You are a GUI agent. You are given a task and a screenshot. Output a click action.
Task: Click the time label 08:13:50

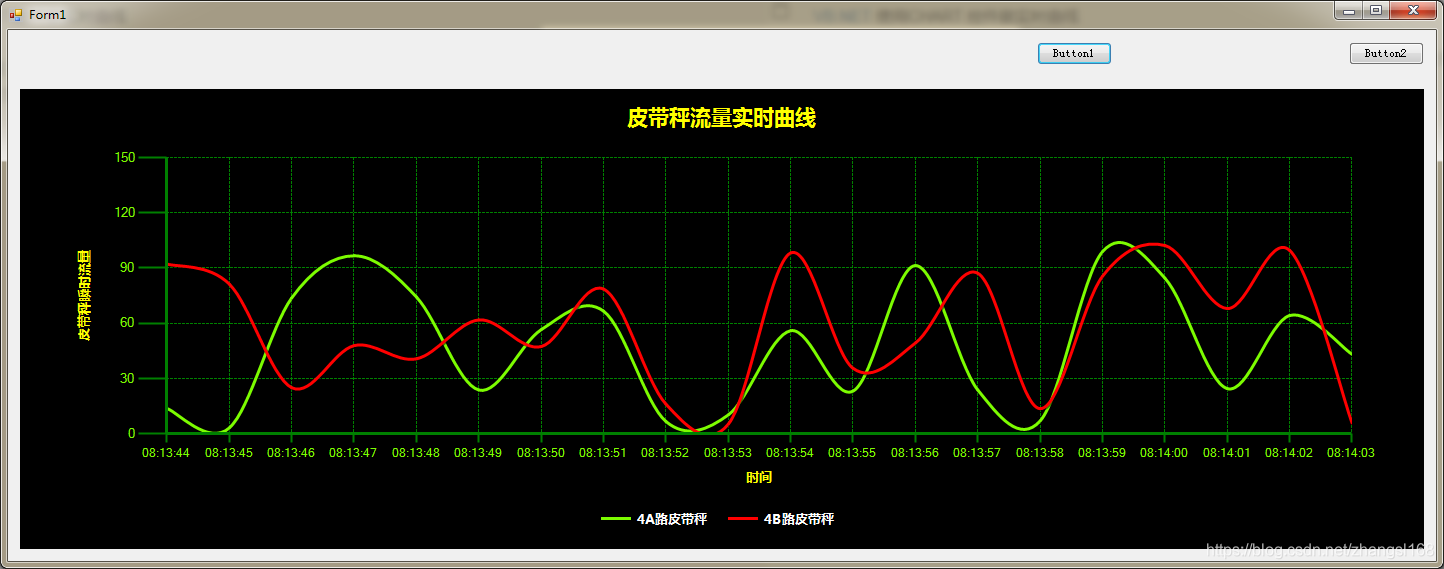(541, 453)
